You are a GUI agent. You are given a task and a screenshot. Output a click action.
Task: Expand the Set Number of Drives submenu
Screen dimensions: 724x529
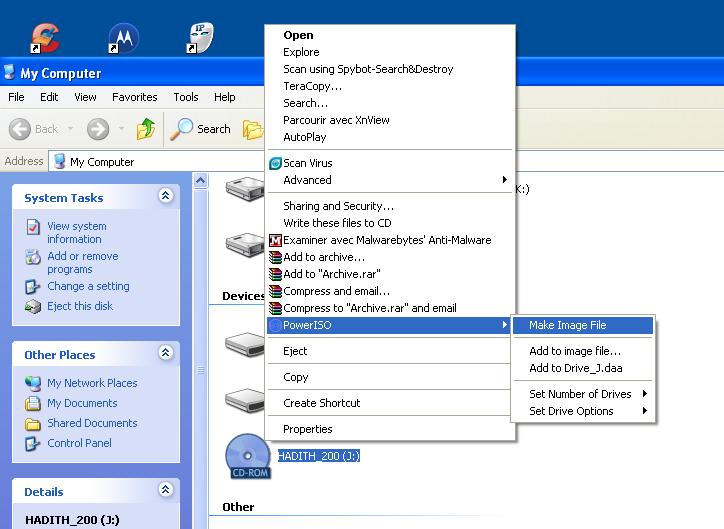(645, 394)
